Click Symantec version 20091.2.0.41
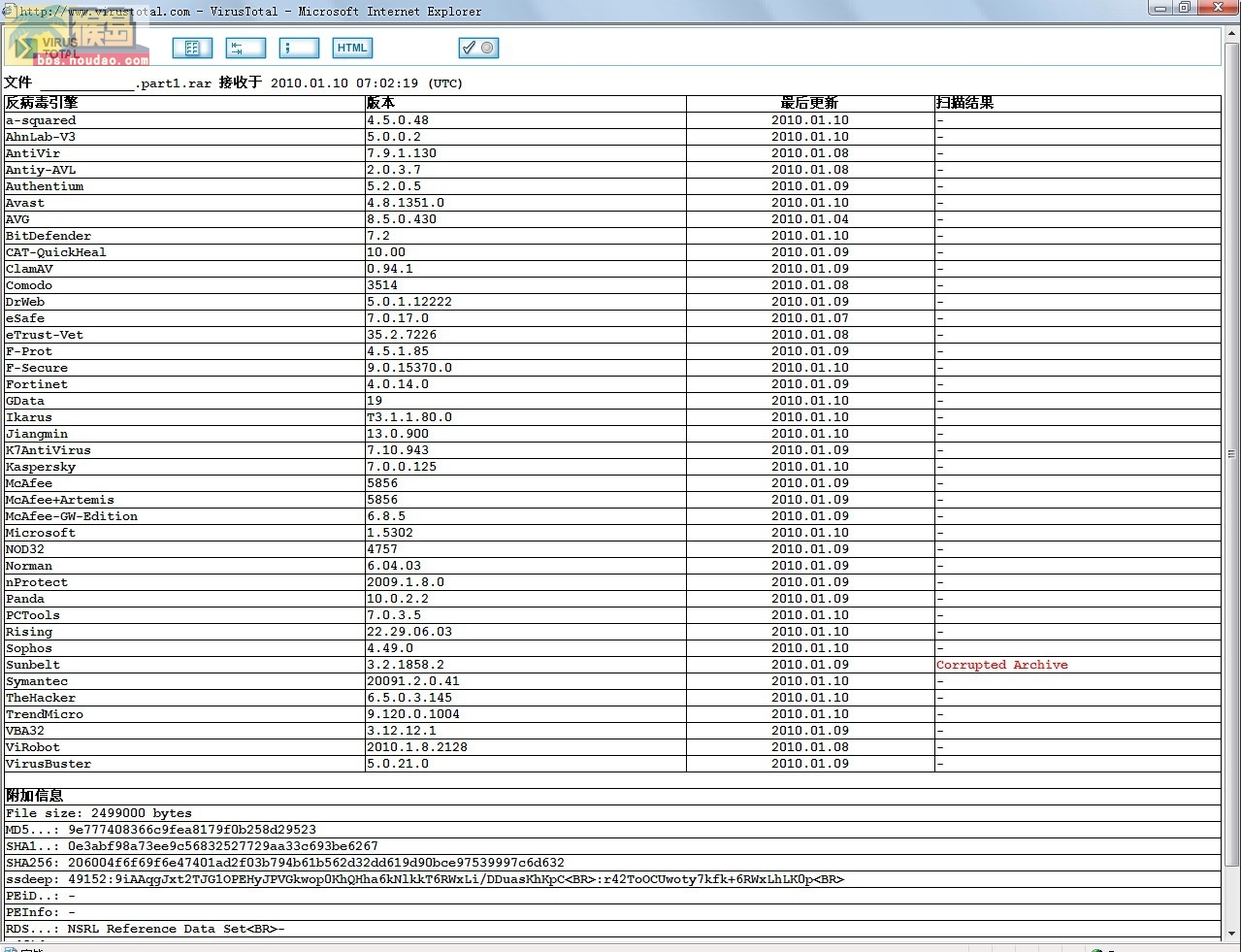1241x952 pixels. coord(413,681)
